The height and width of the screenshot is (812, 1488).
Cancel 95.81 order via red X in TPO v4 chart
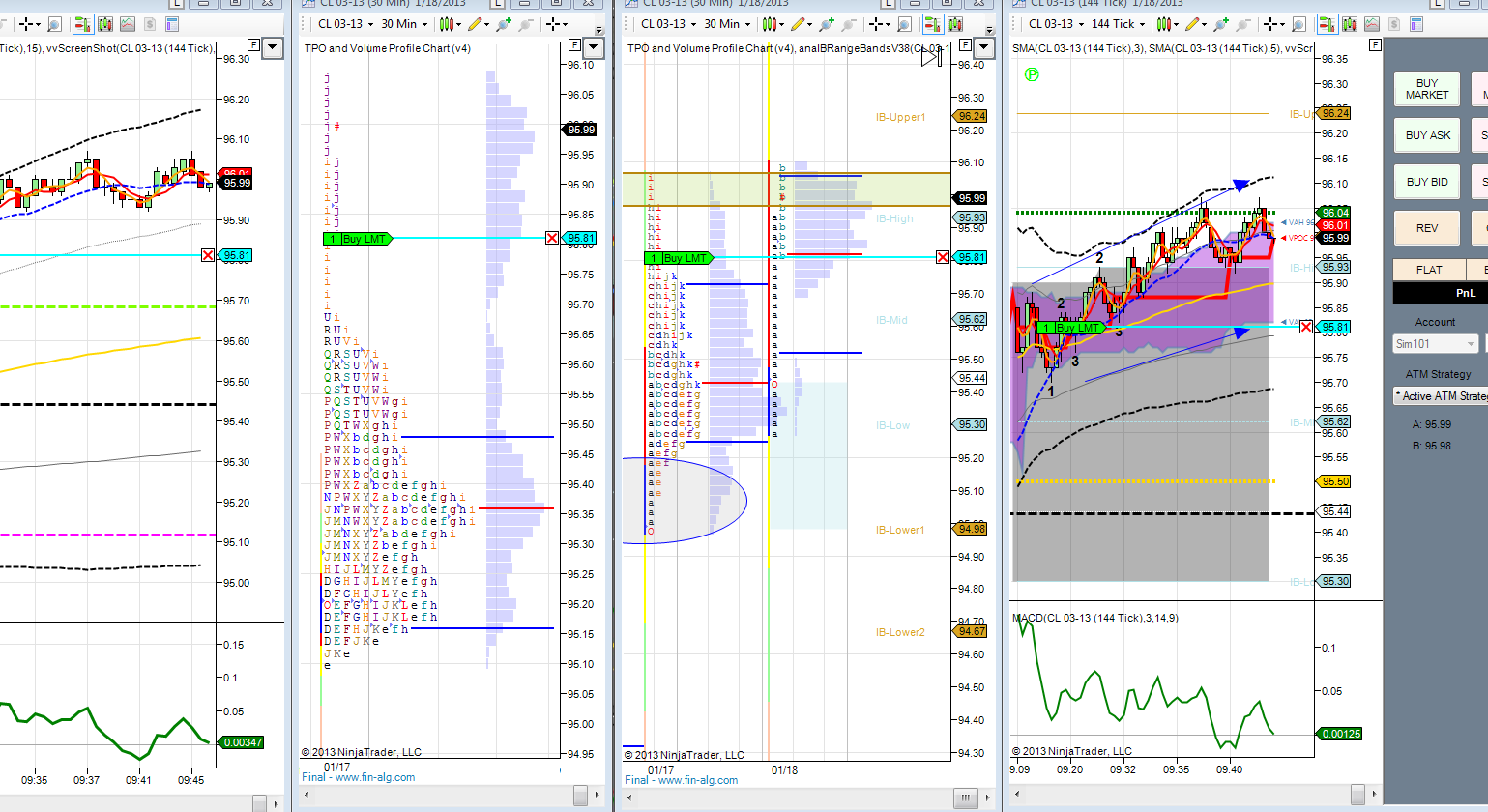coord(552,238)
